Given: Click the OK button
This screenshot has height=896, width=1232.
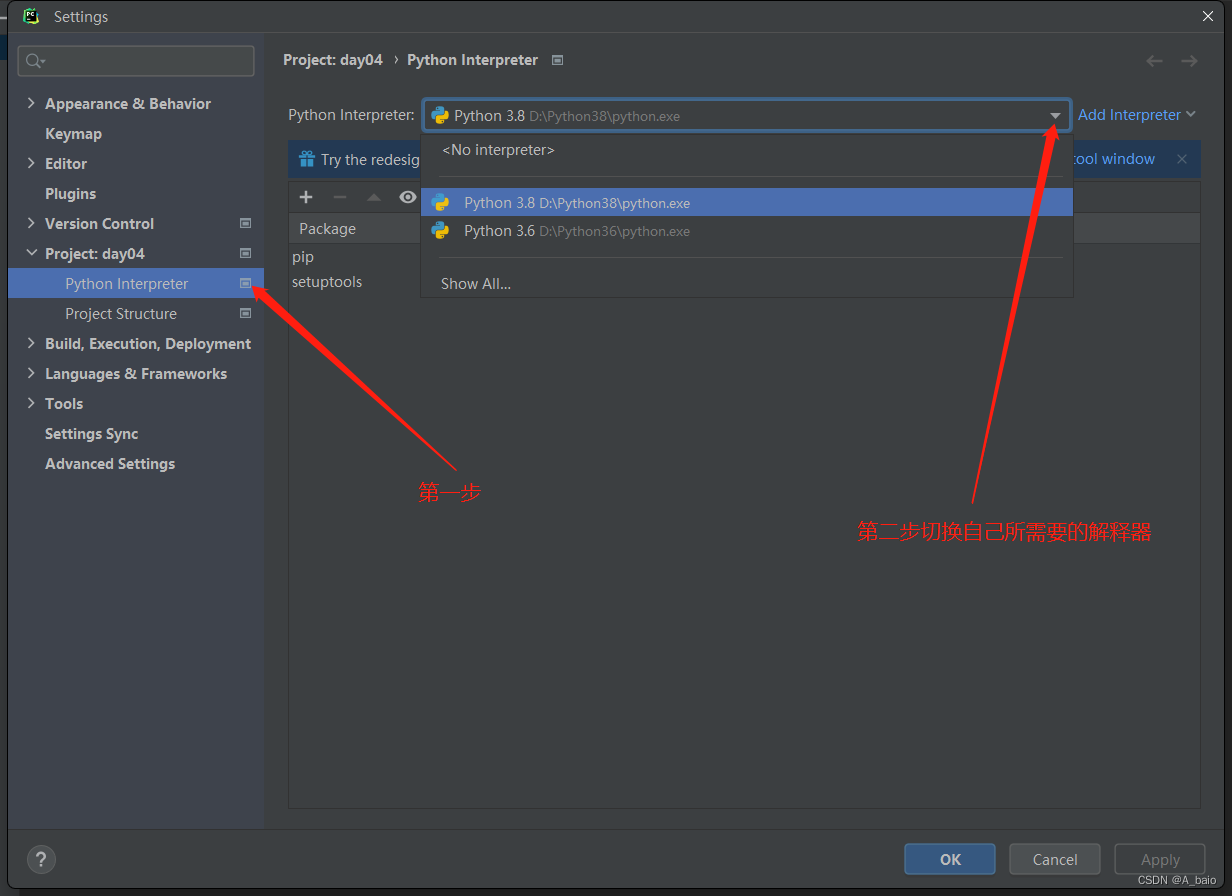Looking at the screenshot, I should pos(950,859).
